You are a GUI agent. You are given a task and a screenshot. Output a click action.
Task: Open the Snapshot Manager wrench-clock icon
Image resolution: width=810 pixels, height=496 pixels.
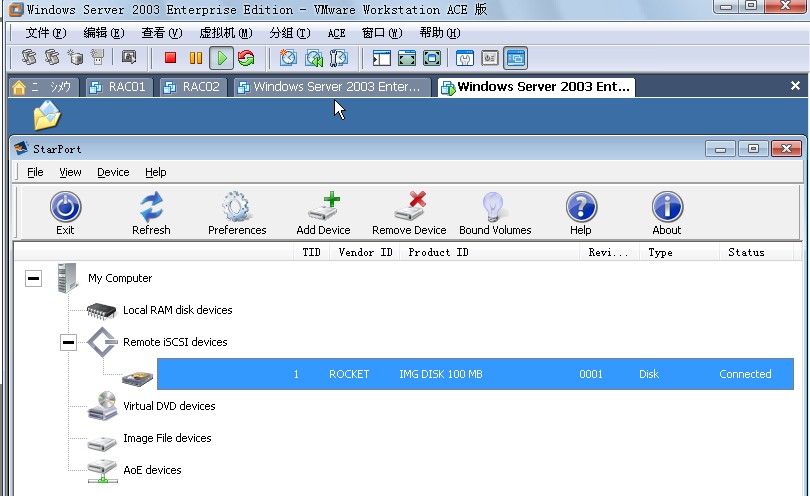[x=339, y=58]
